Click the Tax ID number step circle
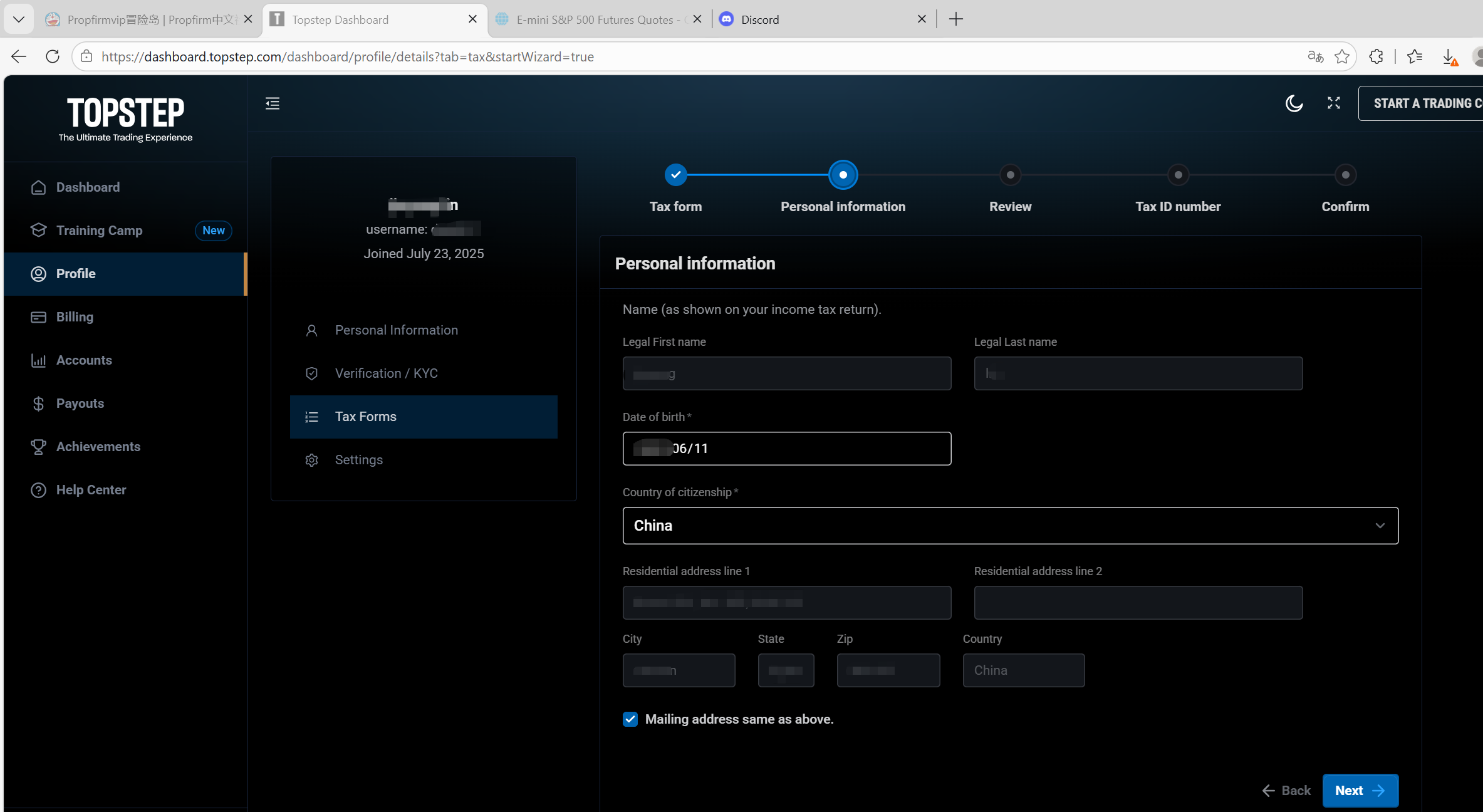The height and width of the screenshot is (812, 1483). pos(1178,175)
